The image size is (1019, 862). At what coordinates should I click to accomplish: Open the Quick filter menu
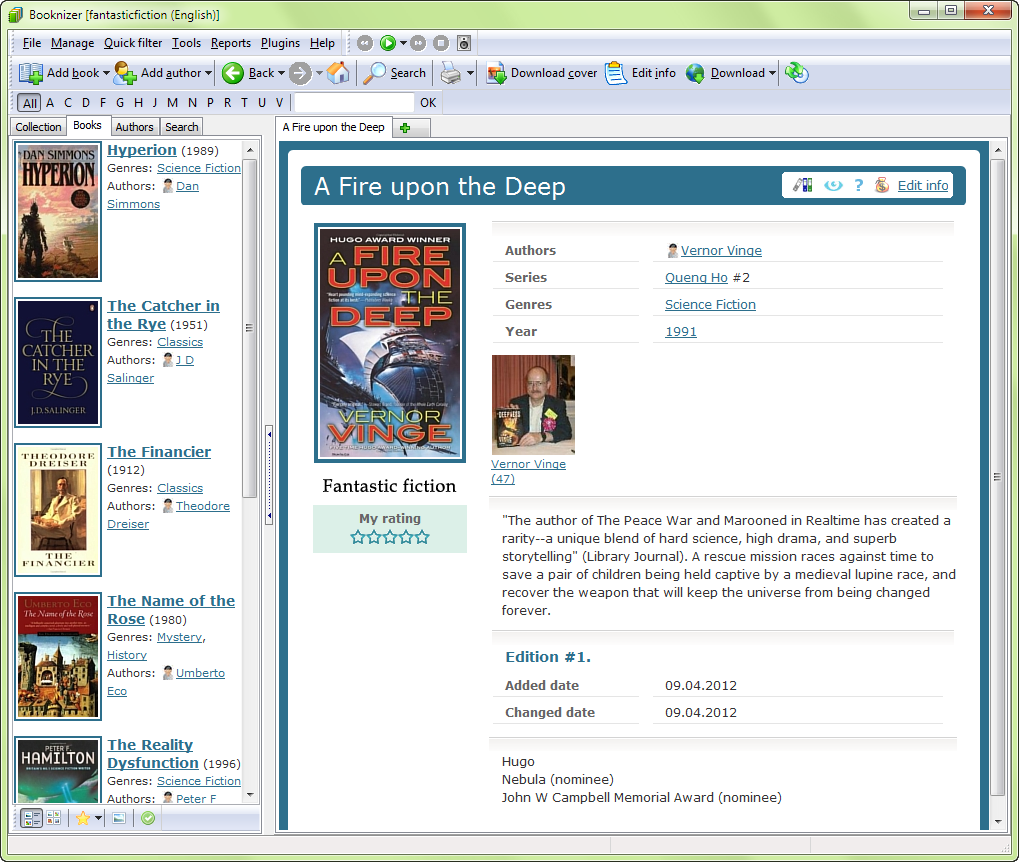click(x=133, y=43)
